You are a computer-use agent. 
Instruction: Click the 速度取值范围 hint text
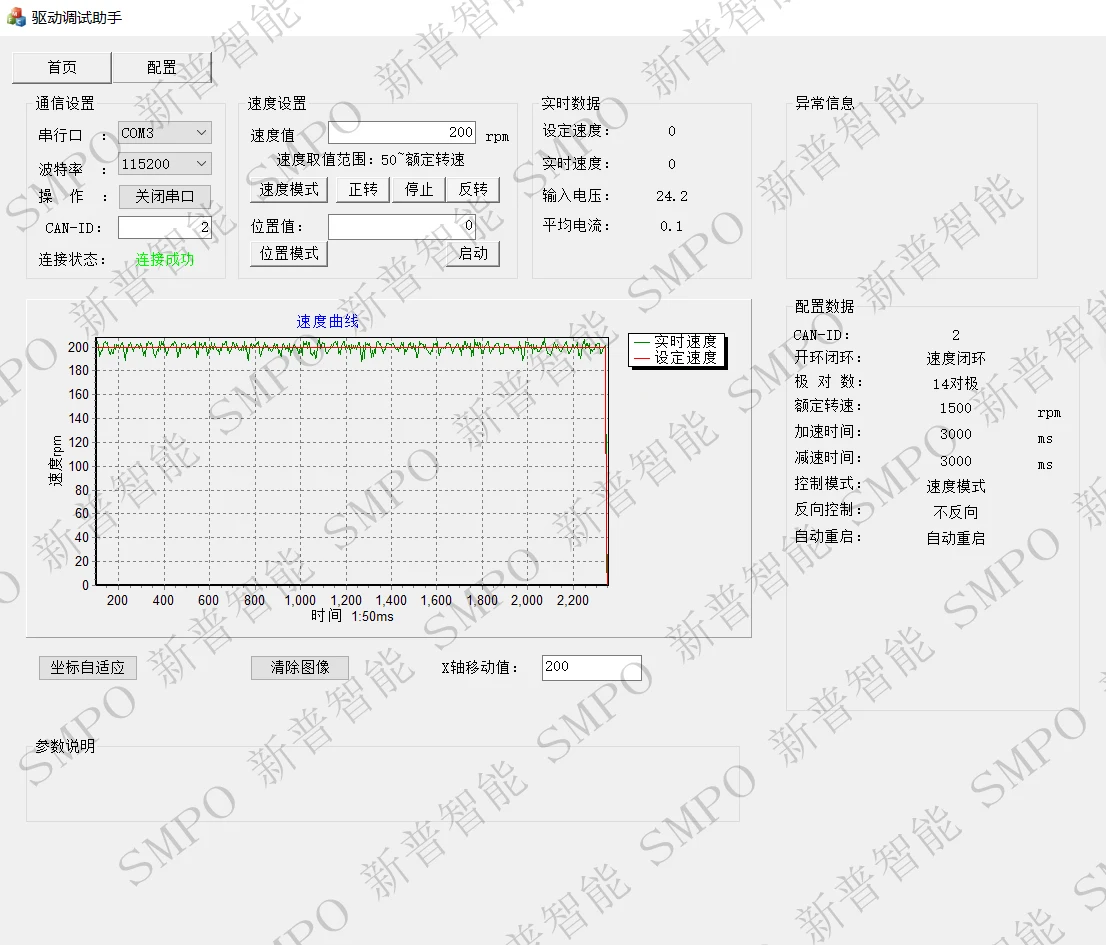click(370, 159)
